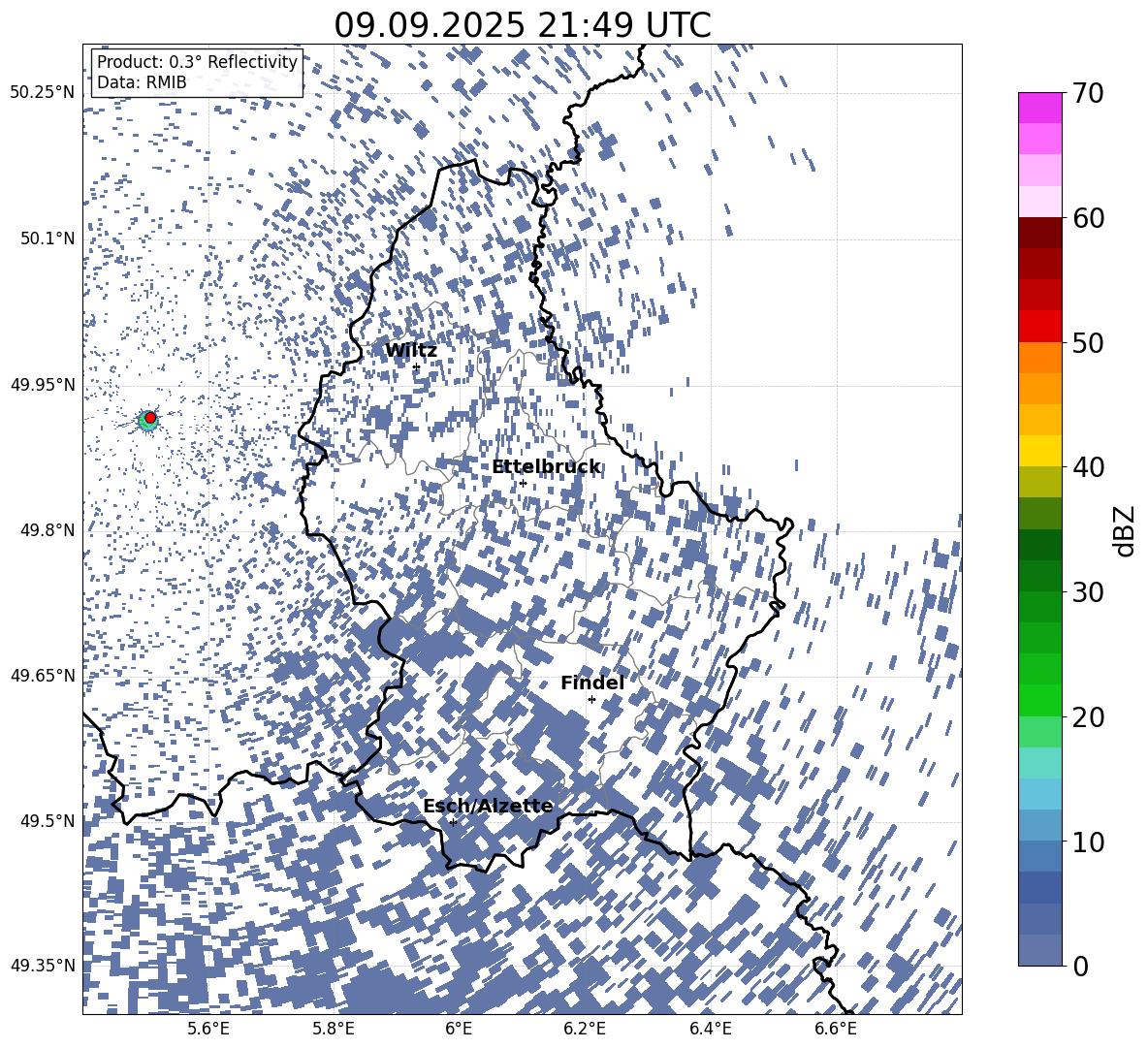The image size is (1148, 1048).
Task: Click the Ettelbruck city label
Action: click(546, 466)
